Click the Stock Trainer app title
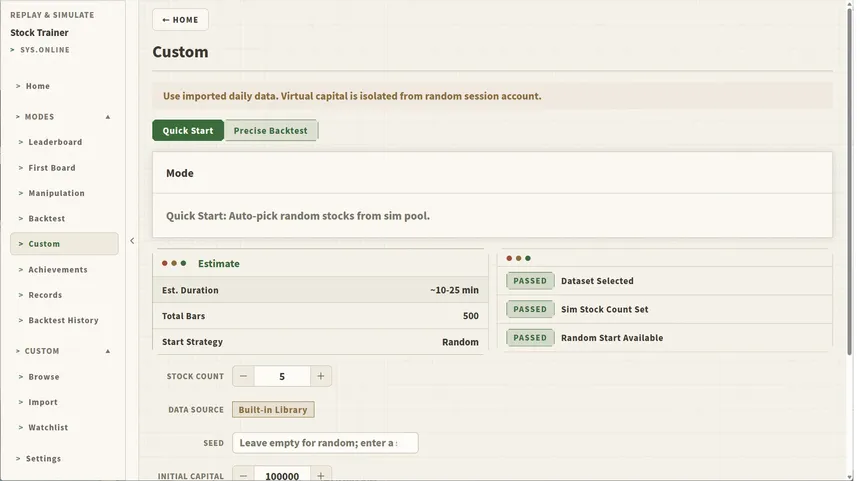Viewport: 860px width, 481px height. (x=39, y=32)
